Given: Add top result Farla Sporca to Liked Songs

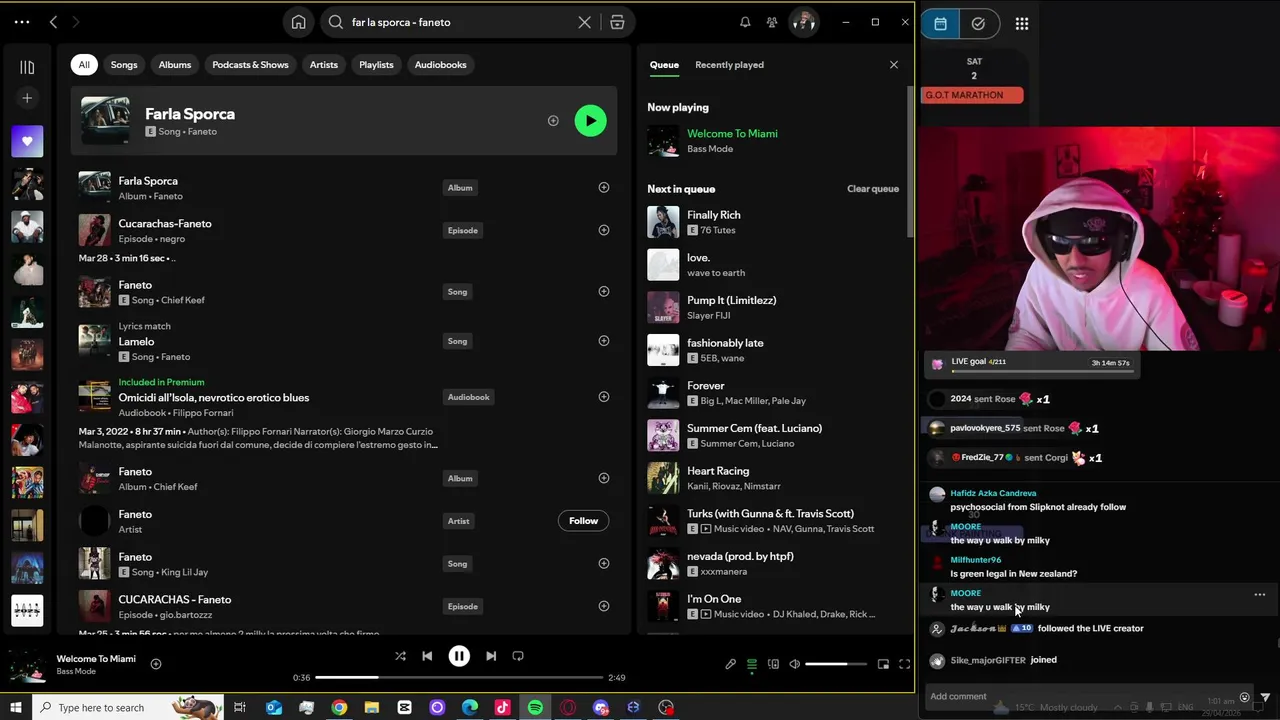Looking at the screenshot, I should click(553, 121).
